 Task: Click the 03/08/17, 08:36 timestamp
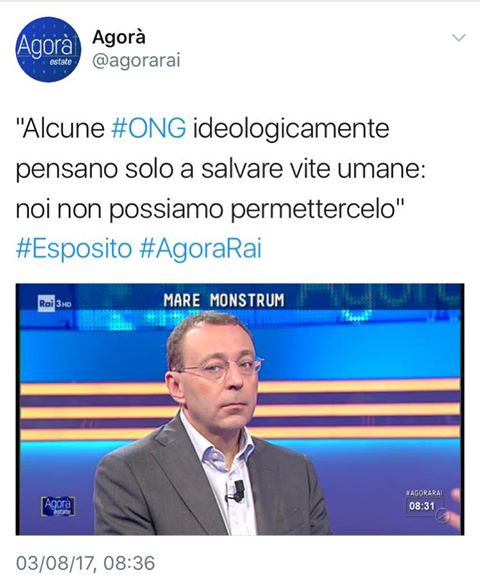[x=85, y=563]
